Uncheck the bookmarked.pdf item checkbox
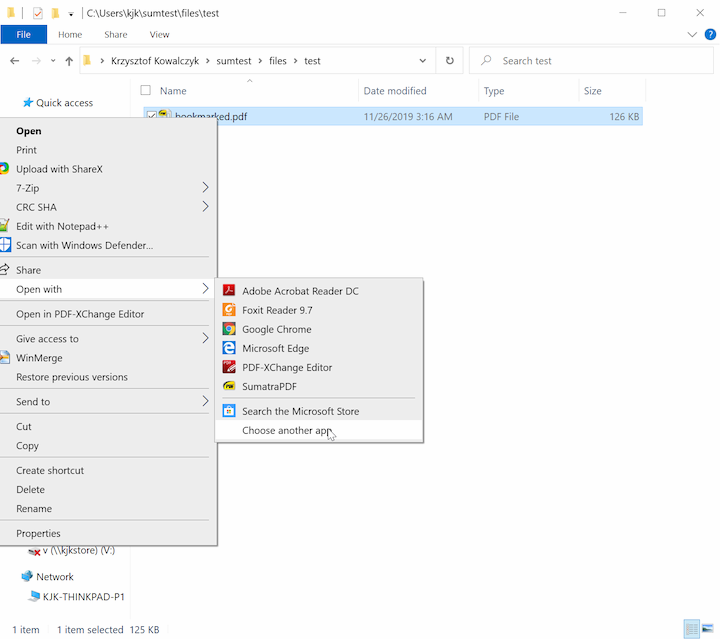Viewport: 720px width, 639px height. (151, 116)
